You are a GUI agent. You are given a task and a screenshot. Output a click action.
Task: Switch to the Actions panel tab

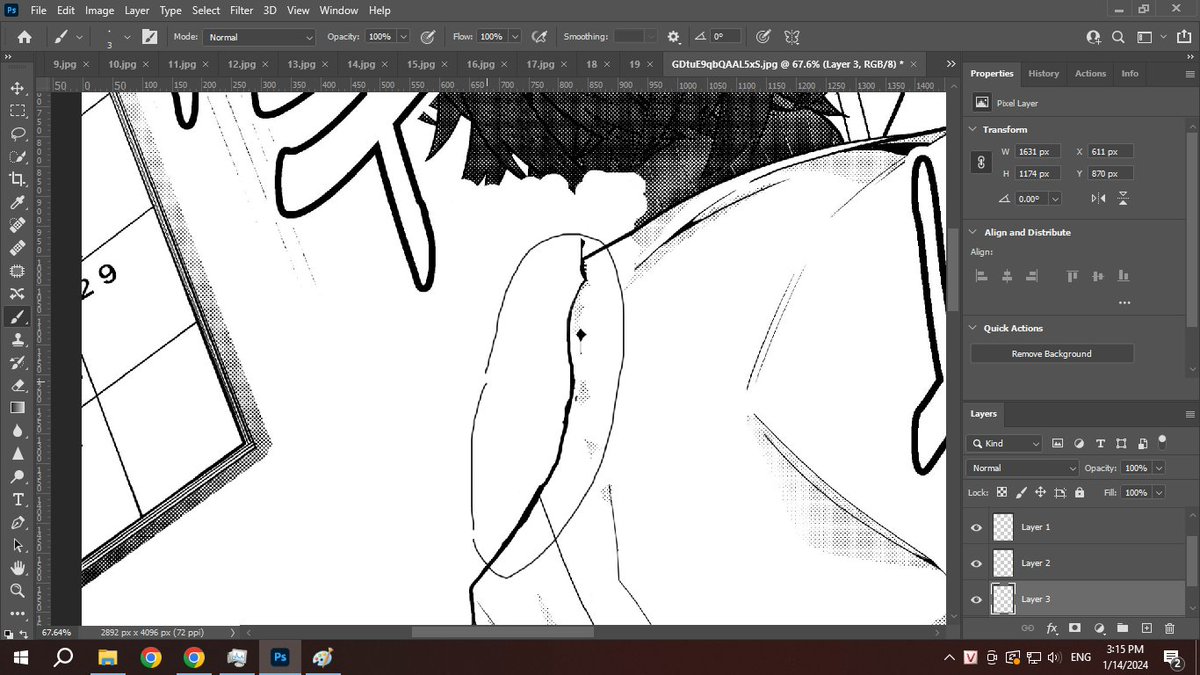[1090, 73]
